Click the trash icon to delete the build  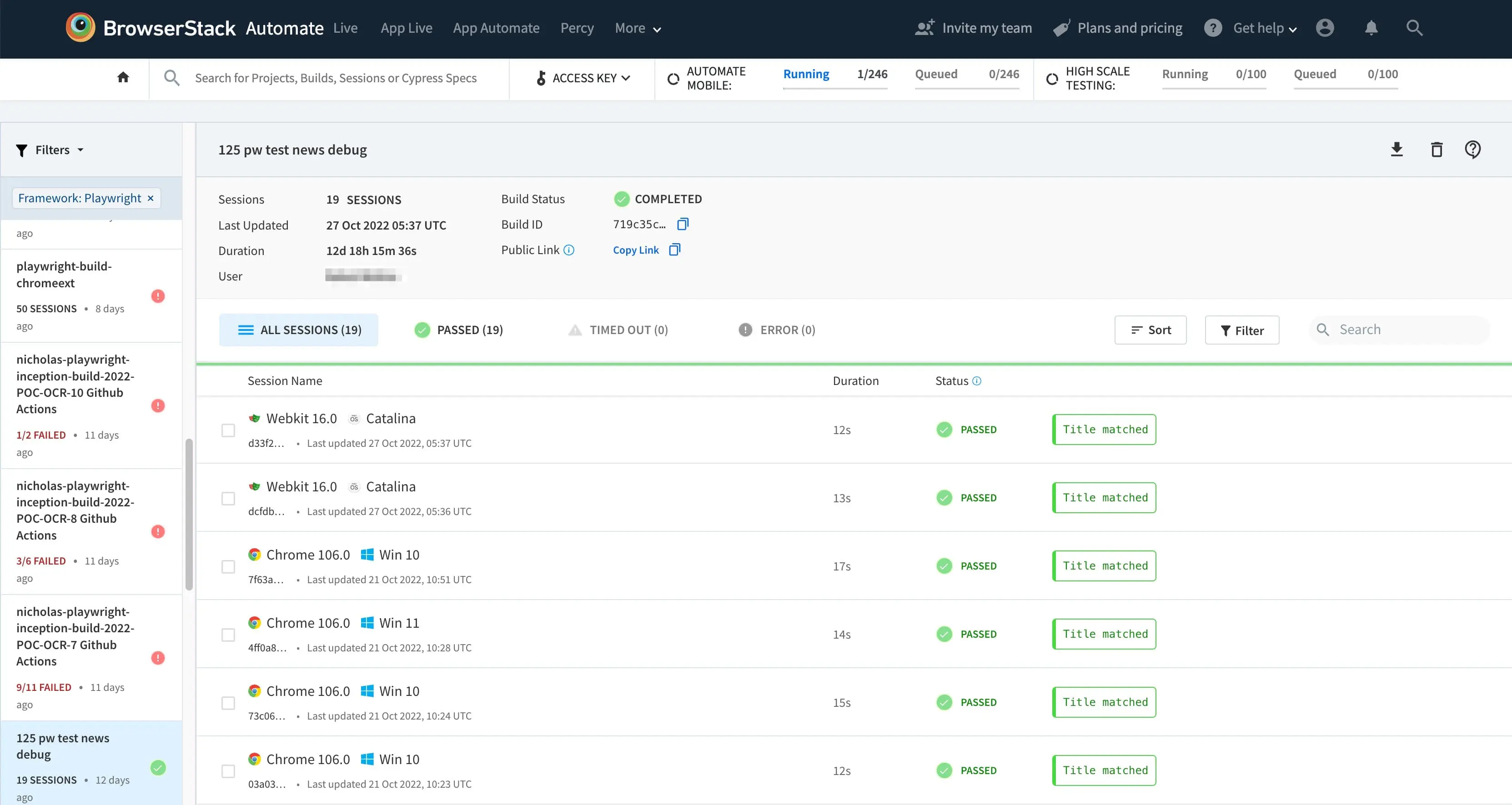(1436, 150)
